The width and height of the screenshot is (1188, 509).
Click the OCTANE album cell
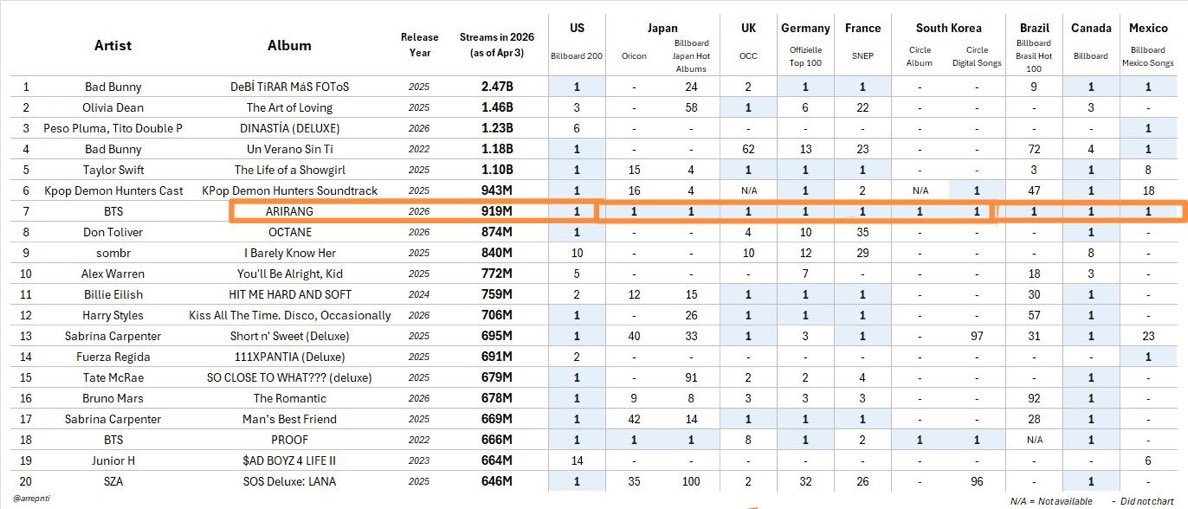click(x=289, y=232)
